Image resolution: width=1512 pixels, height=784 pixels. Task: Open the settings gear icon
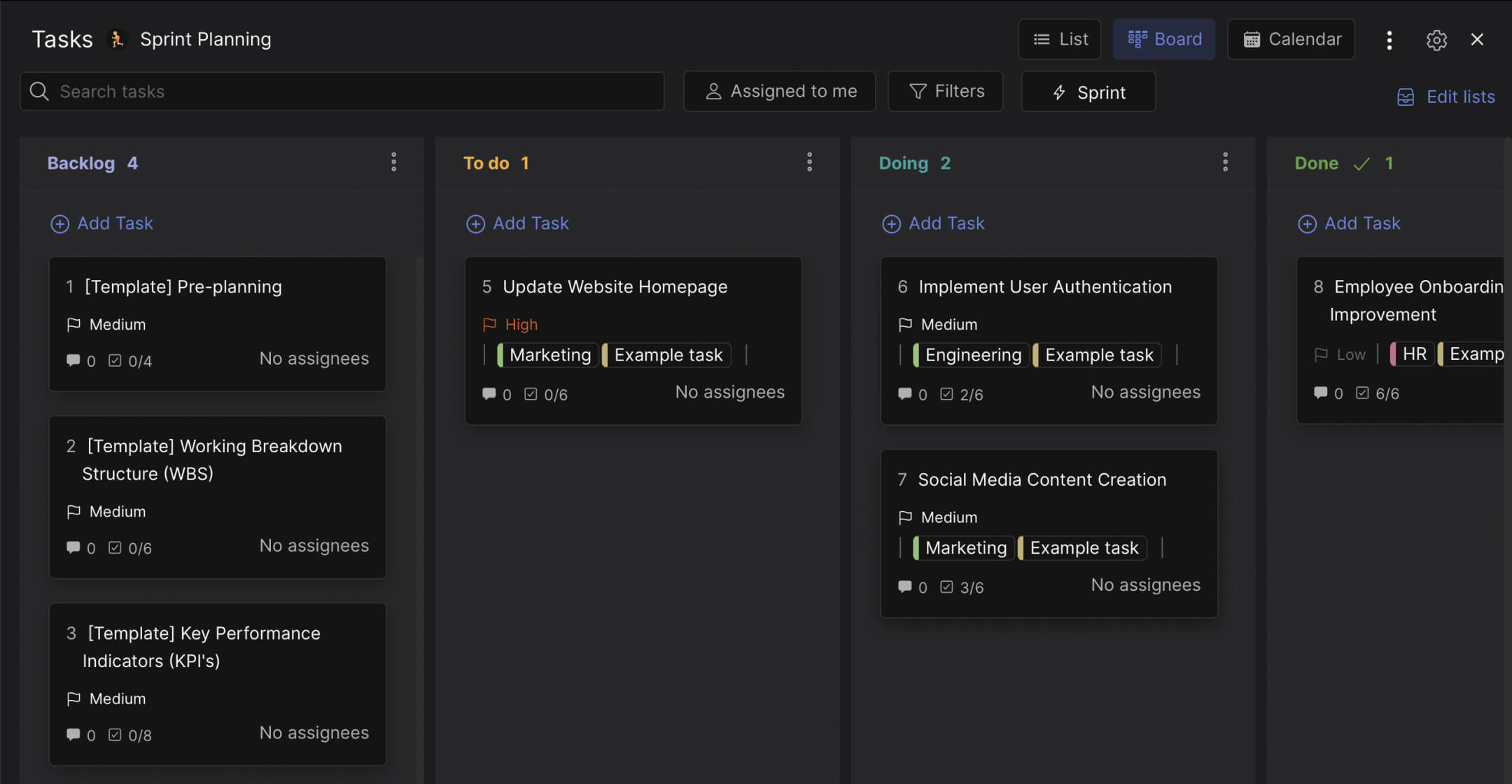point(1437,40)
